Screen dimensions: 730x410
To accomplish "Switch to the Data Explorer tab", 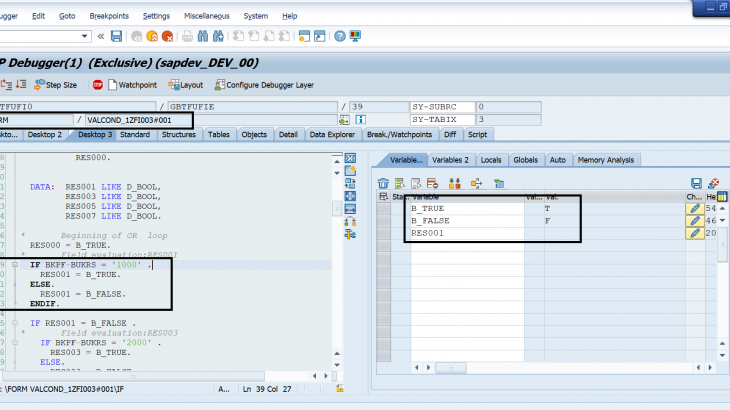I will click(x=332, y=134).
